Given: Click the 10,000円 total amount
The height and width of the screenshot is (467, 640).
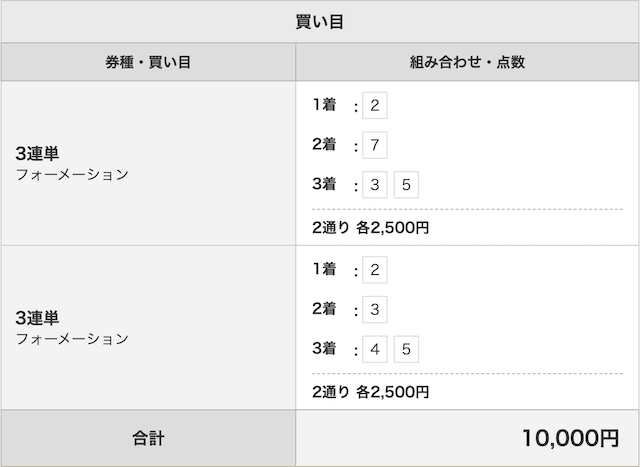Looking at the screenshot, I should point(571,438).
